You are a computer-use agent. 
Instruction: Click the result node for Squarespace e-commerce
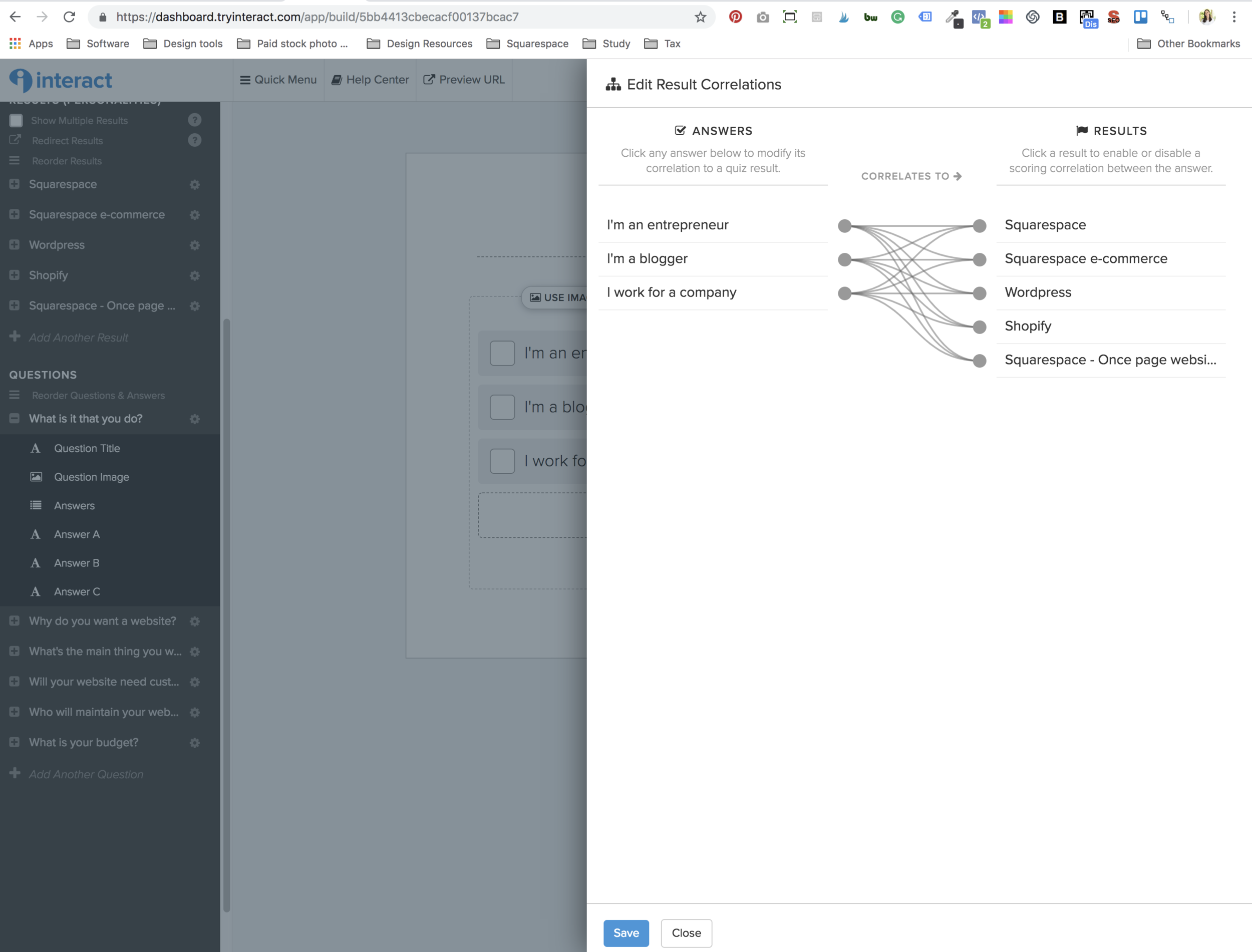pos(979,259)
